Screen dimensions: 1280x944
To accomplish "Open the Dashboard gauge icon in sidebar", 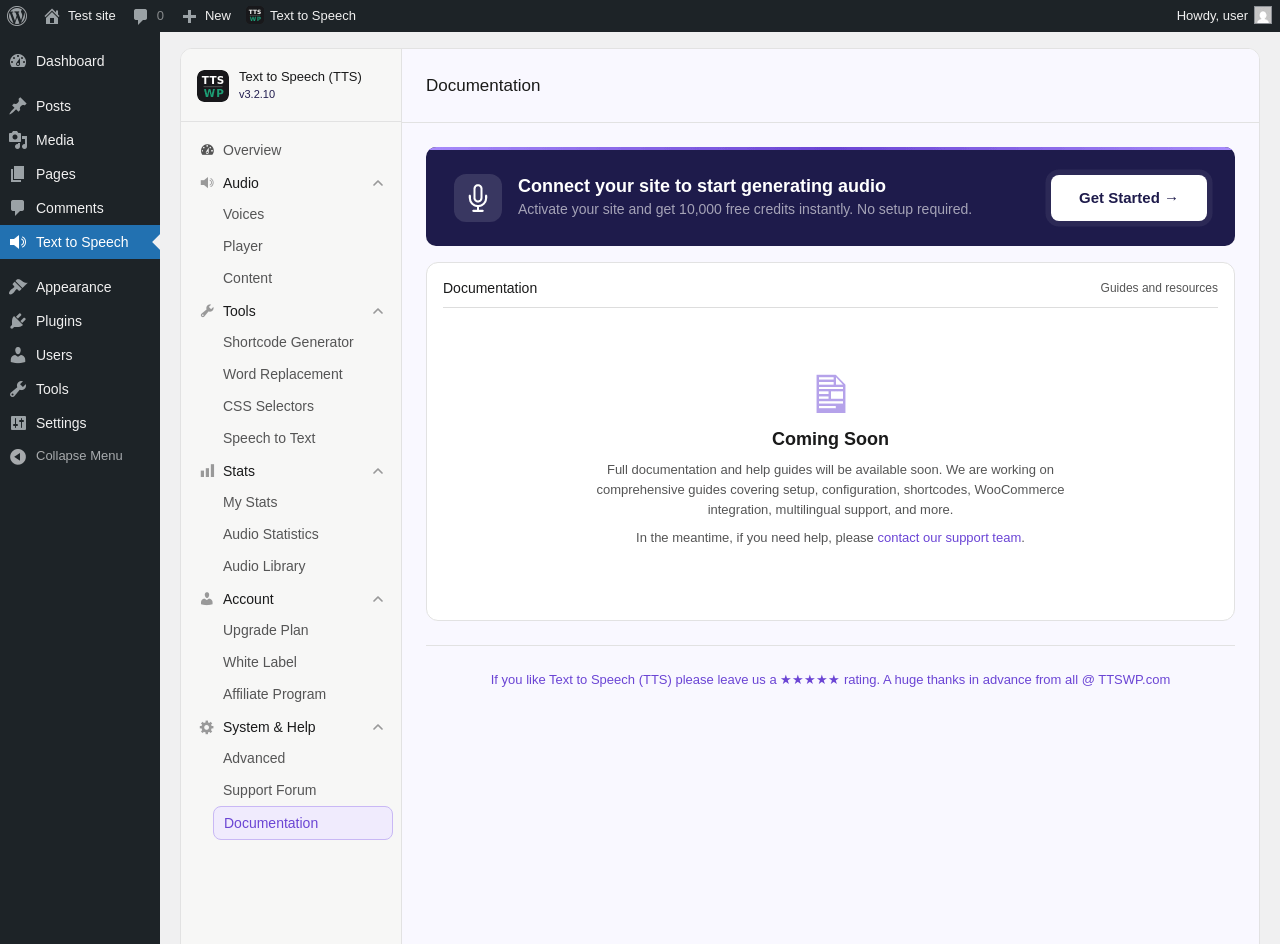I will (x=18, y=61).
